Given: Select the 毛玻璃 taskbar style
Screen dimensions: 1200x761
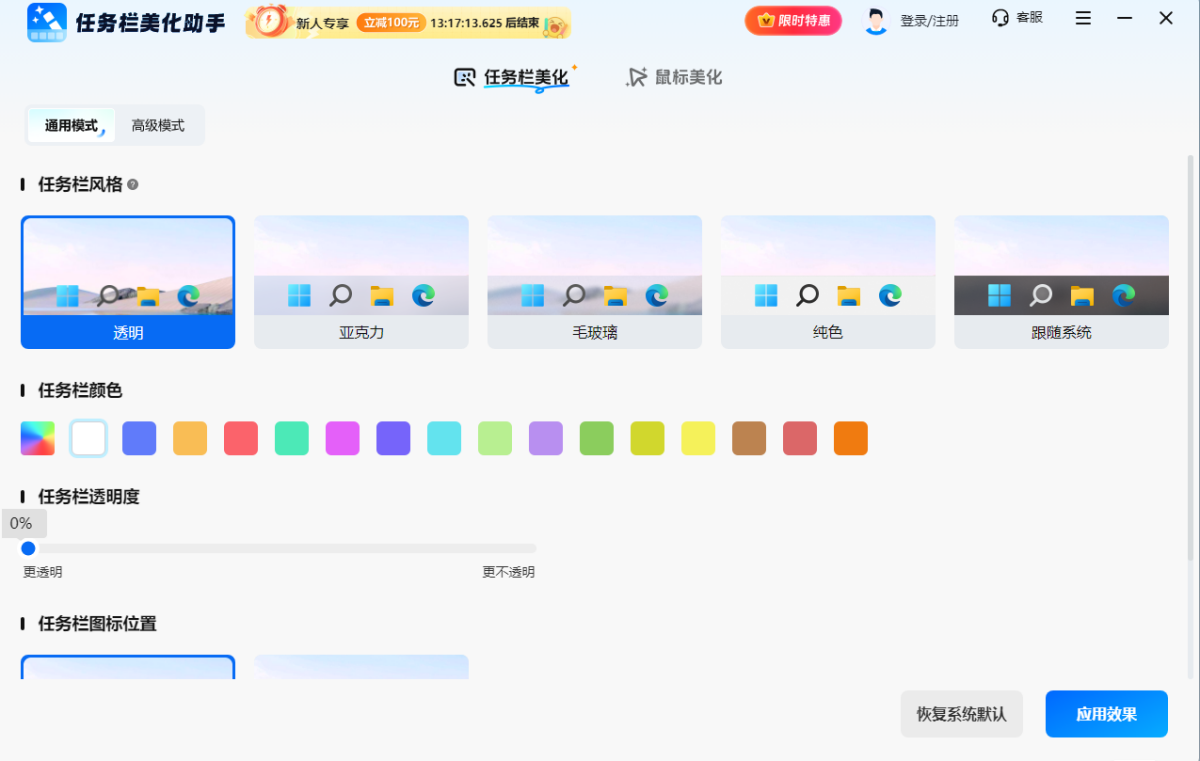Looking at the screenshot, I should coord(594,281).
